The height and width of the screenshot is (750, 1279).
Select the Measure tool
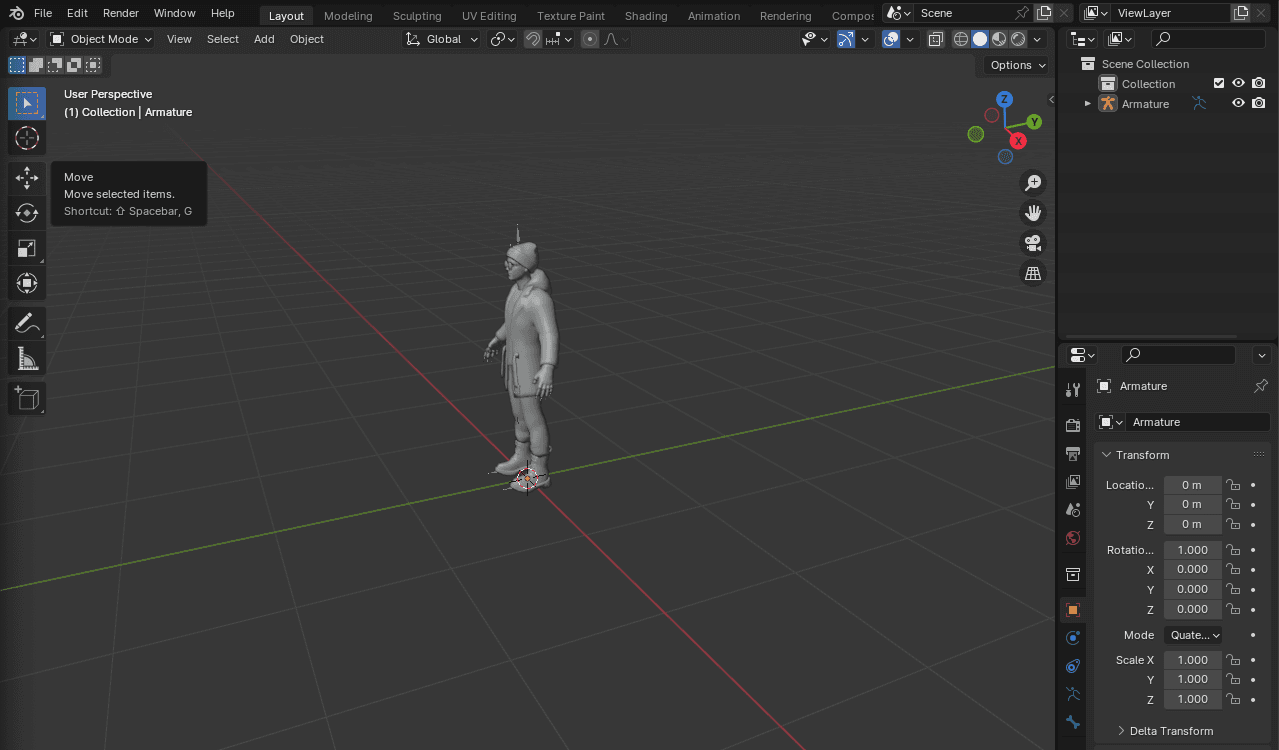[26, 357]
